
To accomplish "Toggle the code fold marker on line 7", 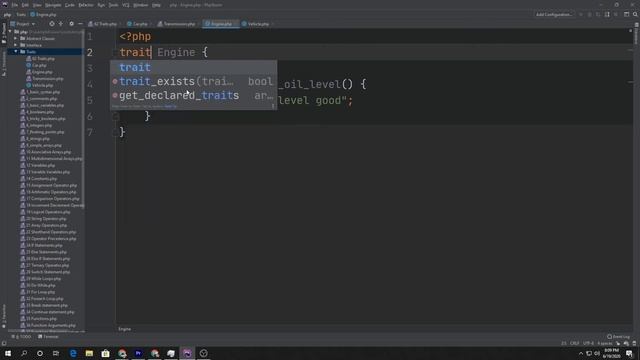I will click(x=116, y=132).
